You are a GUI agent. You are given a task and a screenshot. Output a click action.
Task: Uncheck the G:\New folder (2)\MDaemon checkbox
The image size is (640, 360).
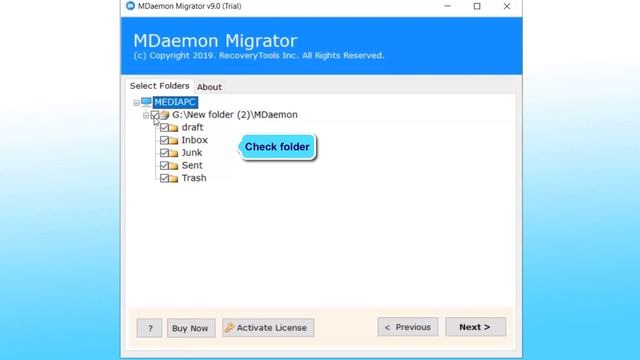[155, 115]
